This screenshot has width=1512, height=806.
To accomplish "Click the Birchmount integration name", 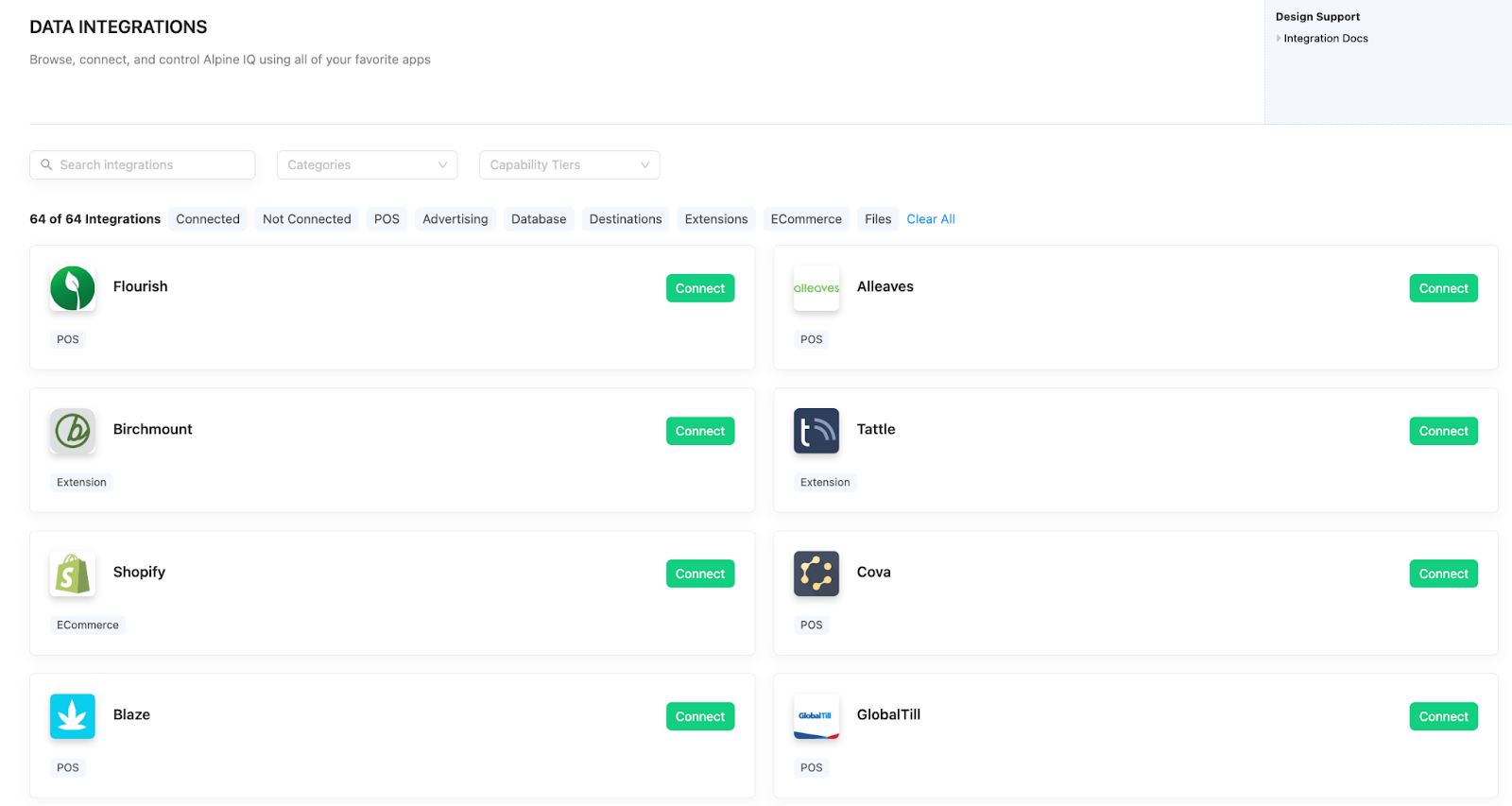I will click(x=153, y=429).
